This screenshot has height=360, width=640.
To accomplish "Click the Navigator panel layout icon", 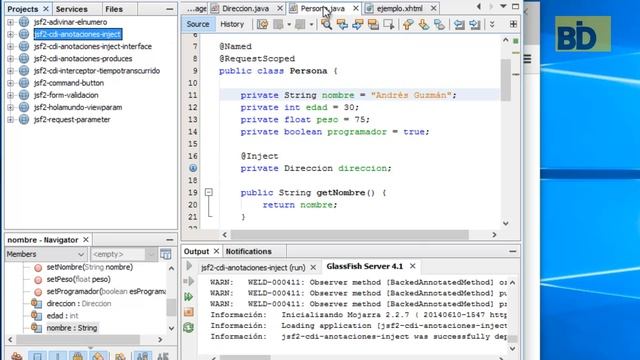I will [166, 254].
